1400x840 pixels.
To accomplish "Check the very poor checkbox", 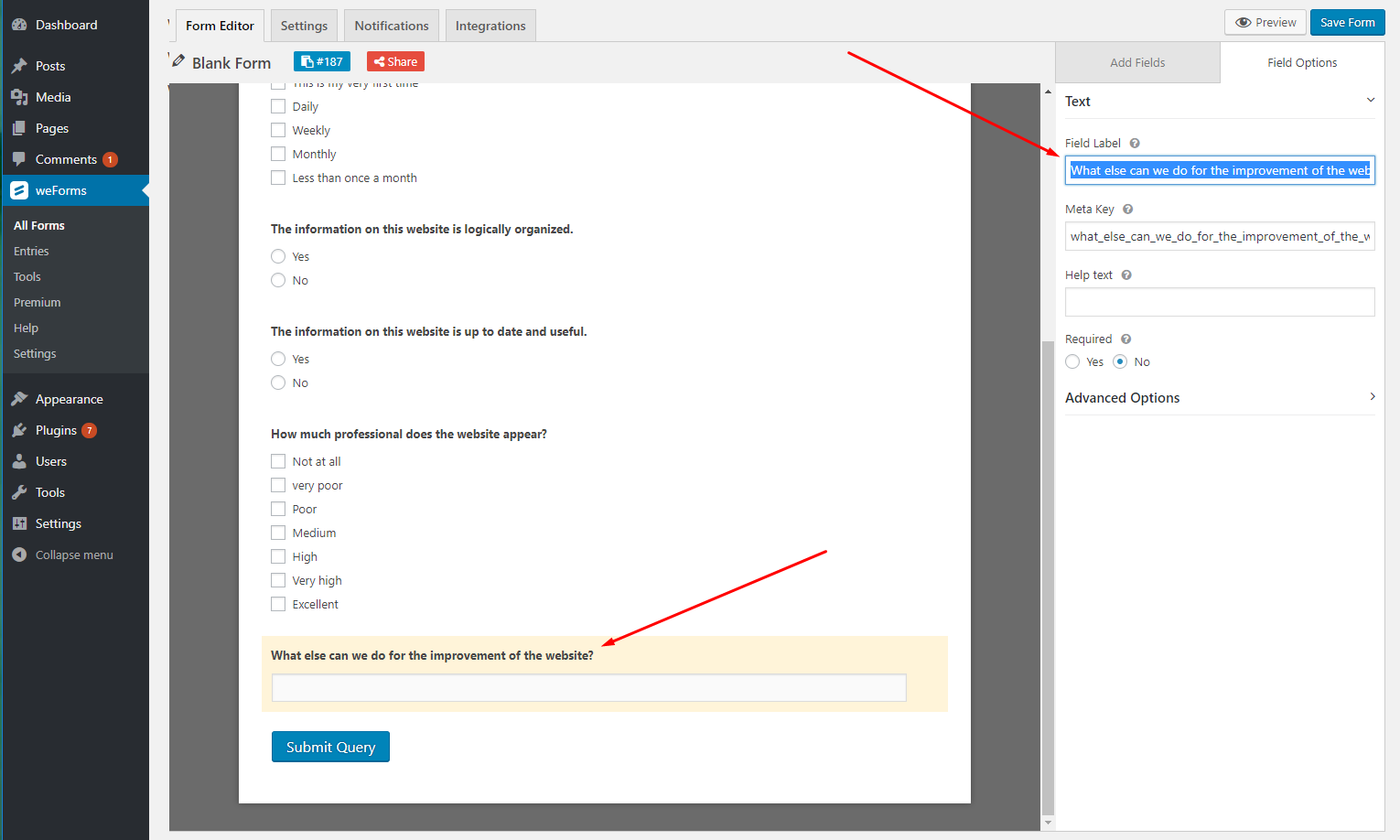I will coord(278,485).
